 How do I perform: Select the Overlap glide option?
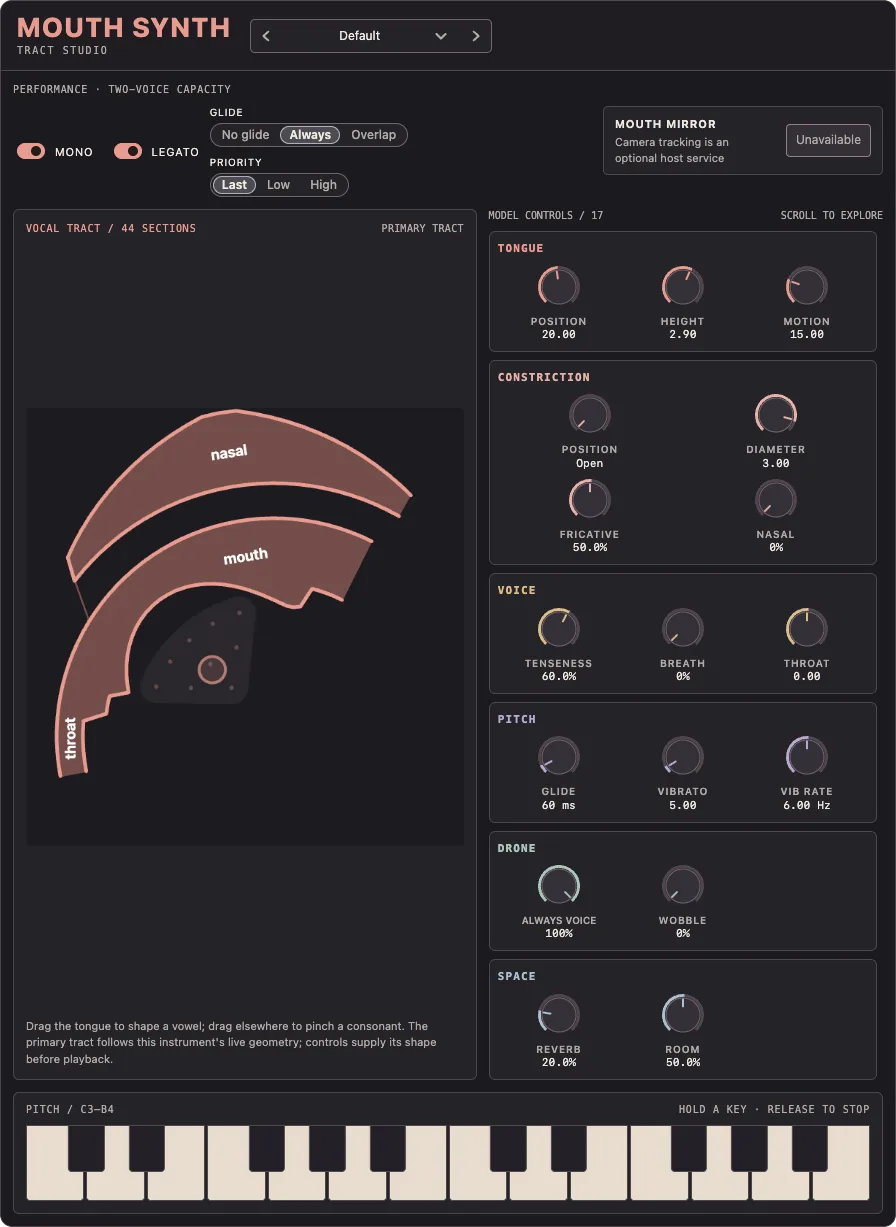point(373,135)
